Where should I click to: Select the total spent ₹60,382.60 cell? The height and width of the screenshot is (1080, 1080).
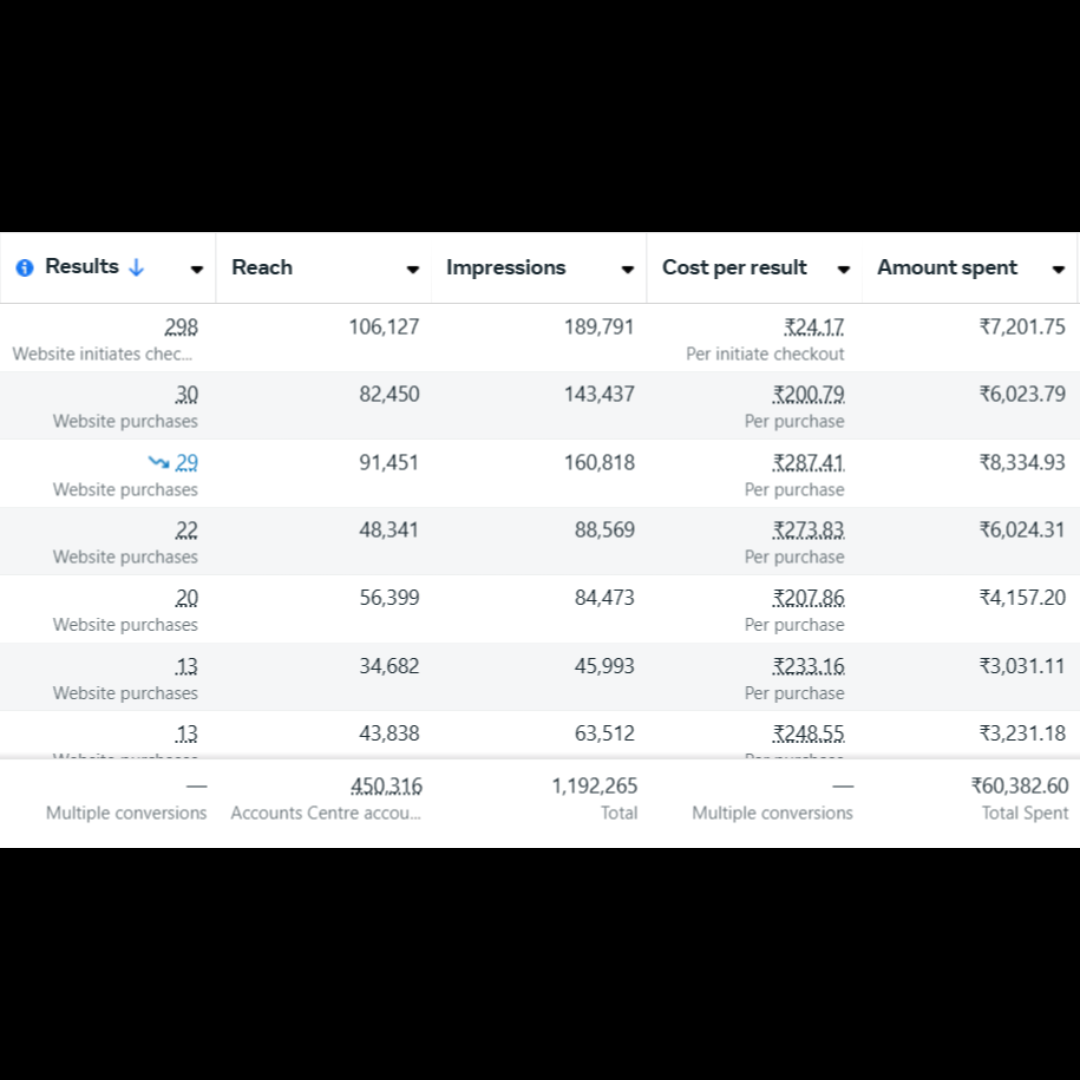(x=1019, y=787)
